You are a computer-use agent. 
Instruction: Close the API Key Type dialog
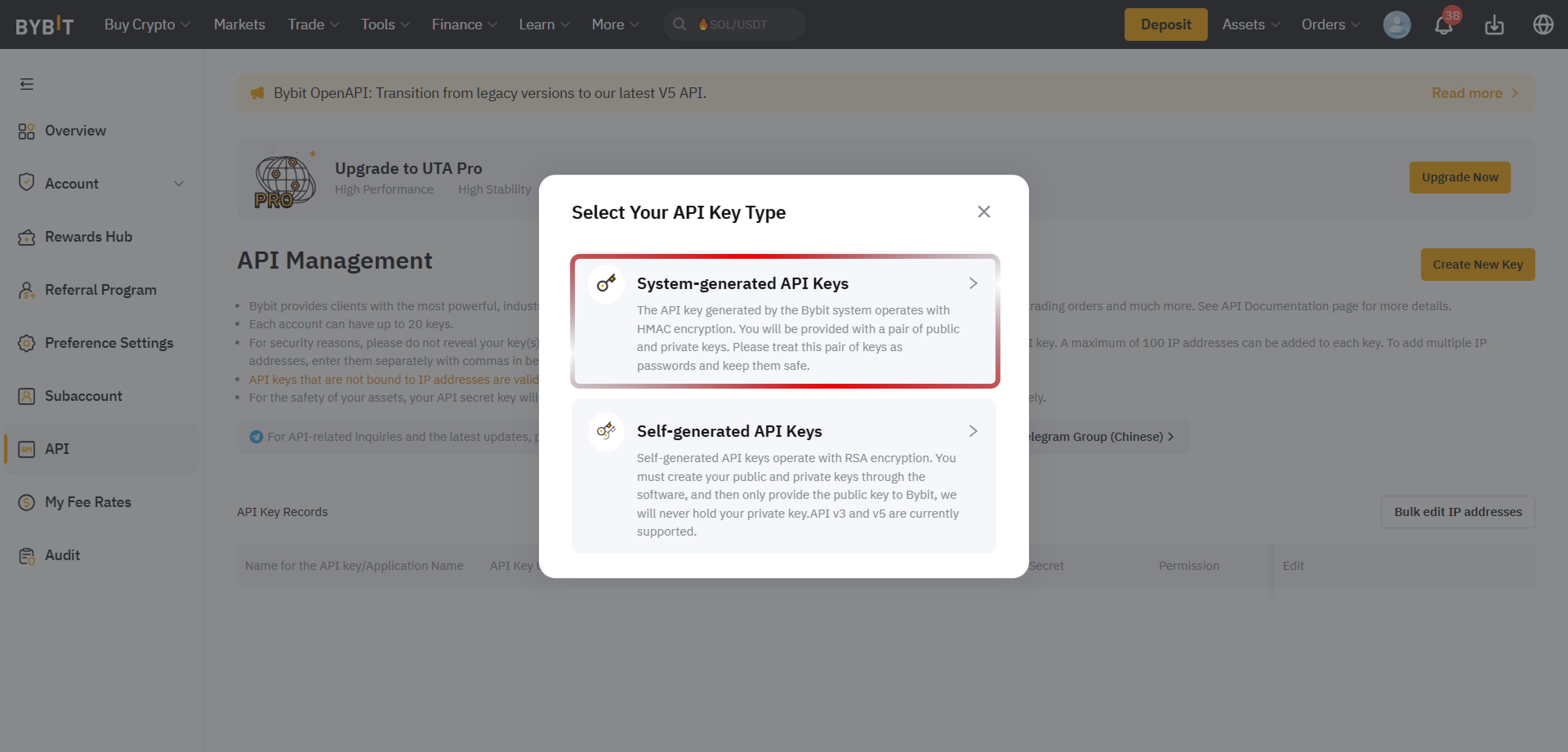[x=984, y=212]
